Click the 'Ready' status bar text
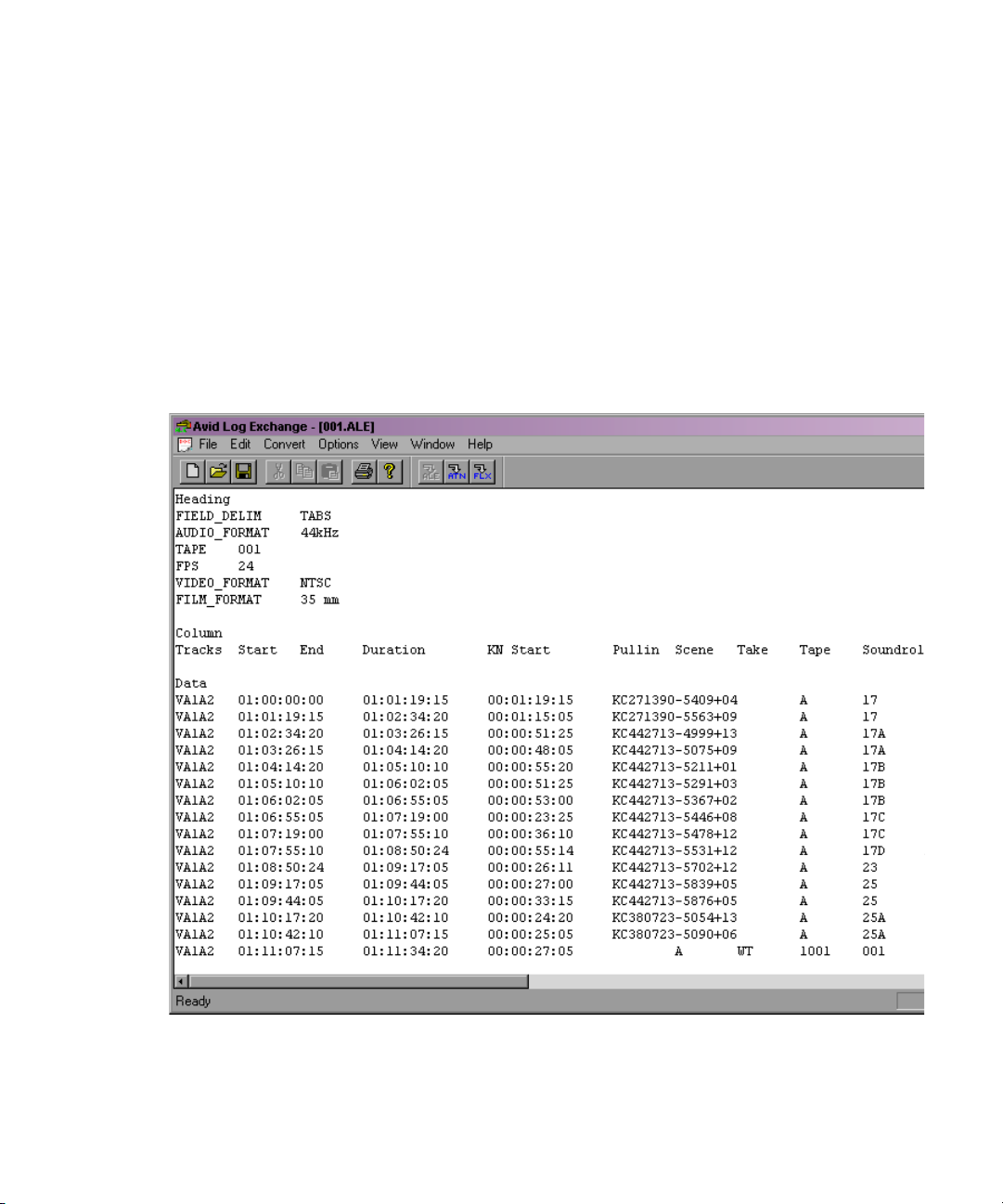The width and height of the screenshot is (1003, 1204). [193, 1001]
